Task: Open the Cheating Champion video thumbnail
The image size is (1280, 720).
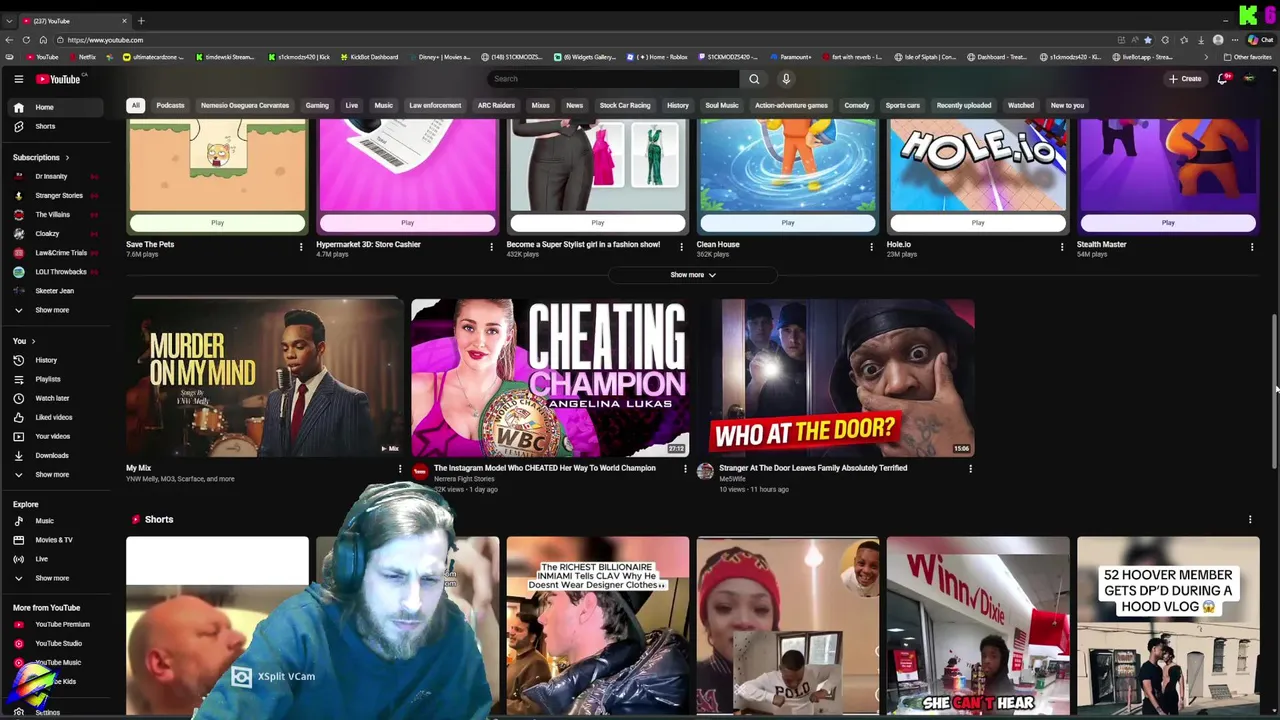Action: (549, 377)
